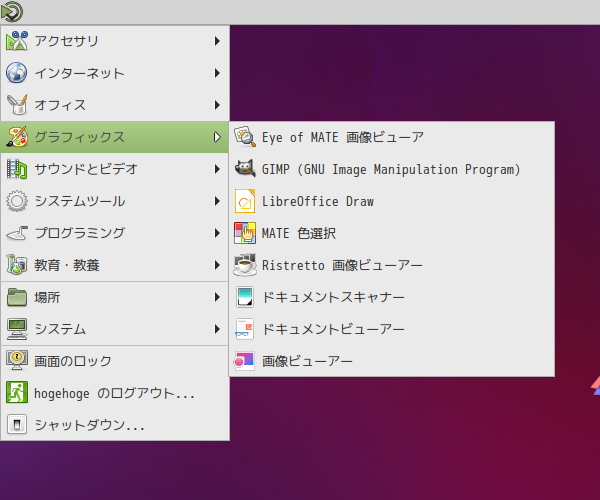The image size is (600, 500).
Task: Expand the オフィス submenu arrow
Action: click(x=217, y=105)
